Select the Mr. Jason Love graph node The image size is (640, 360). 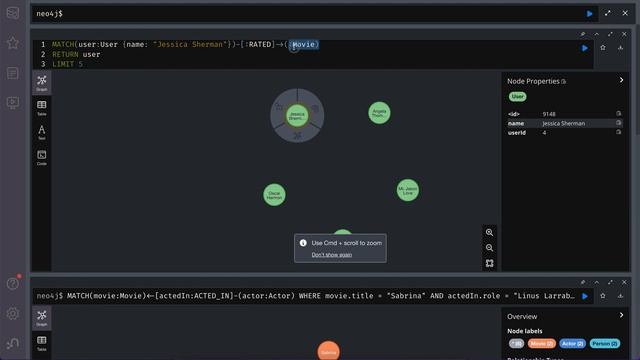pos(408,190)
